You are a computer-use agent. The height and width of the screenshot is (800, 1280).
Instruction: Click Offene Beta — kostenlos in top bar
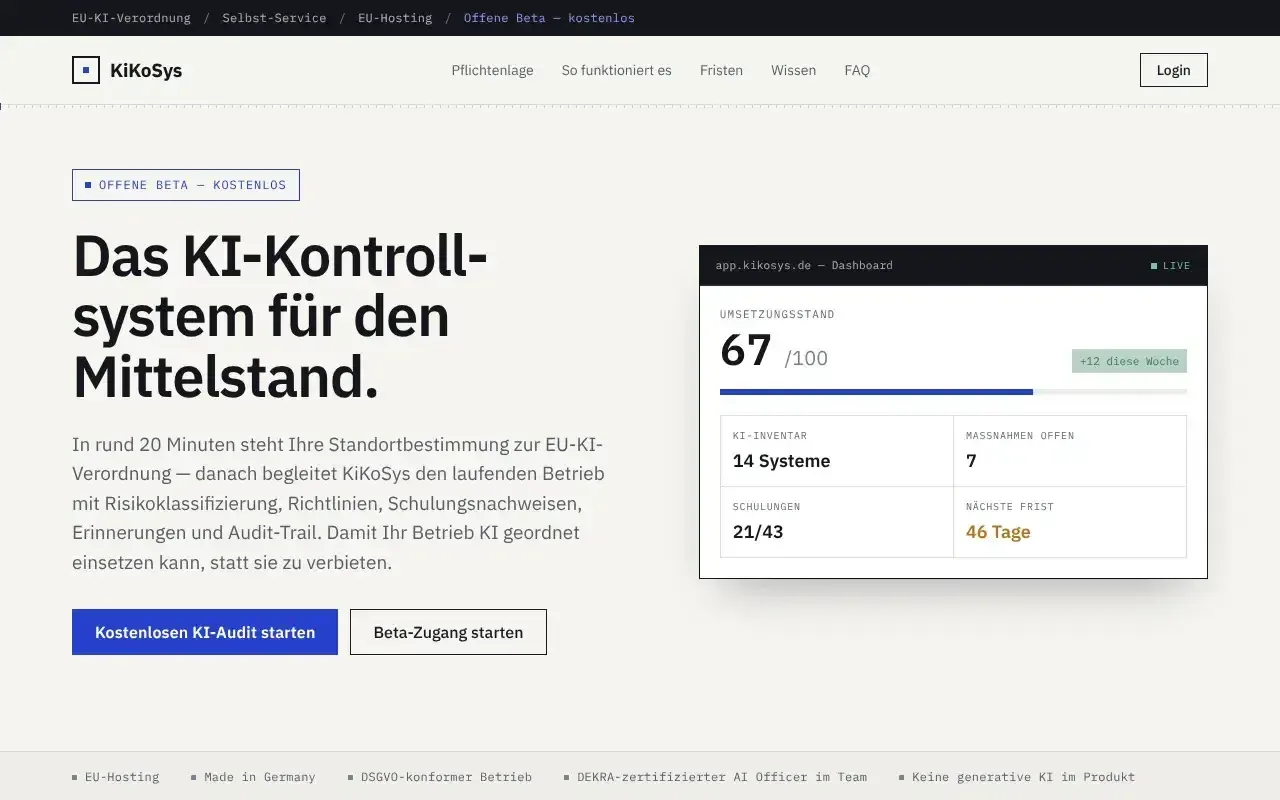549,18
